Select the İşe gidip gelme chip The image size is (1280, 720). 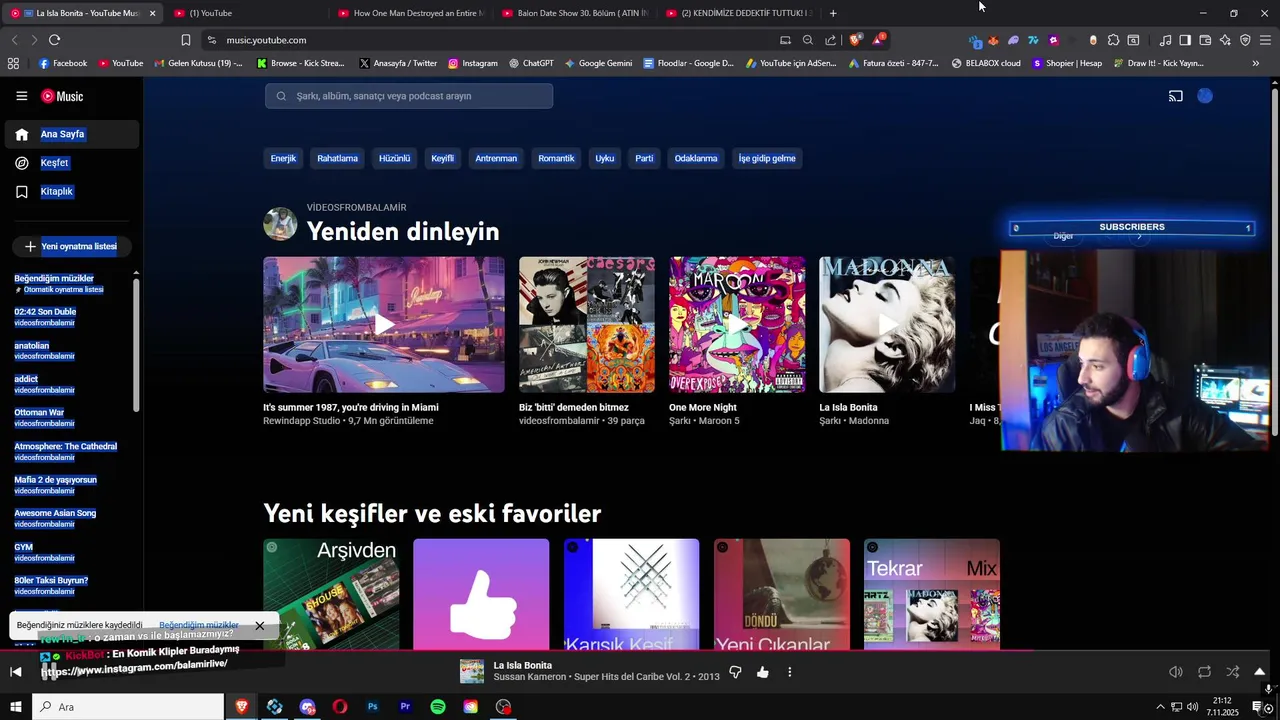[767, 158]
